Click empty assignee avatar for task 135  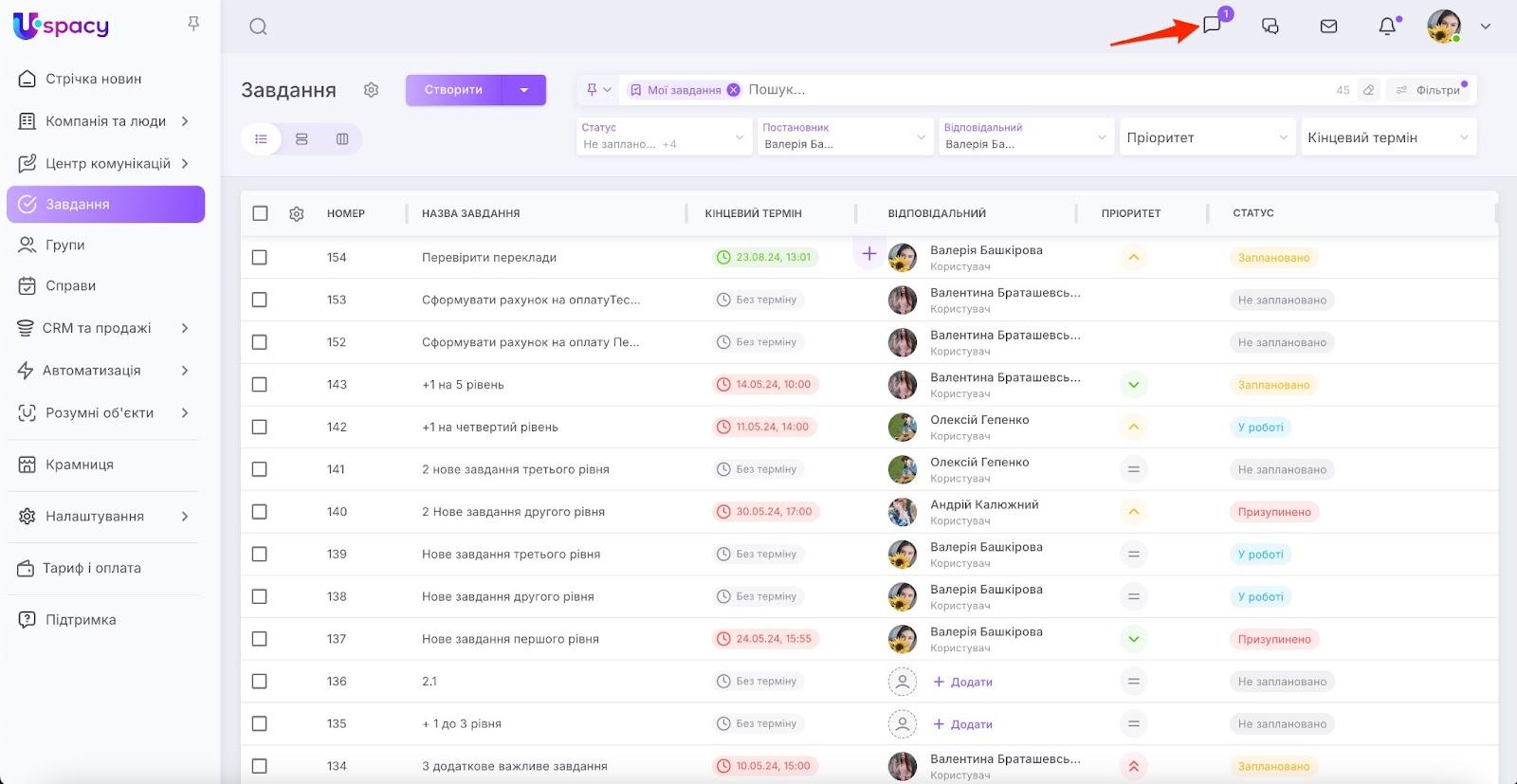point(903,724)
